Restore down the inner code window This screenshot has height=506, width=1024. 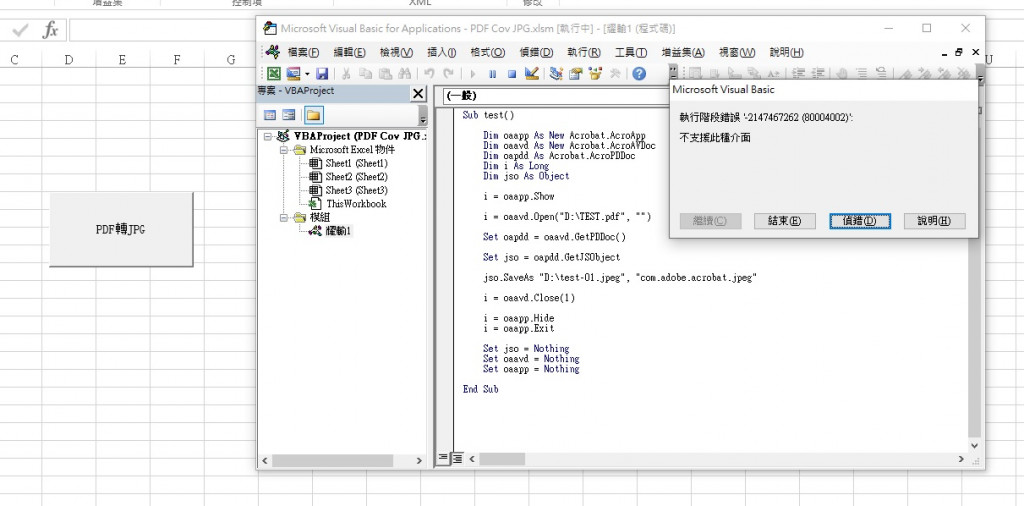(959, 52)
